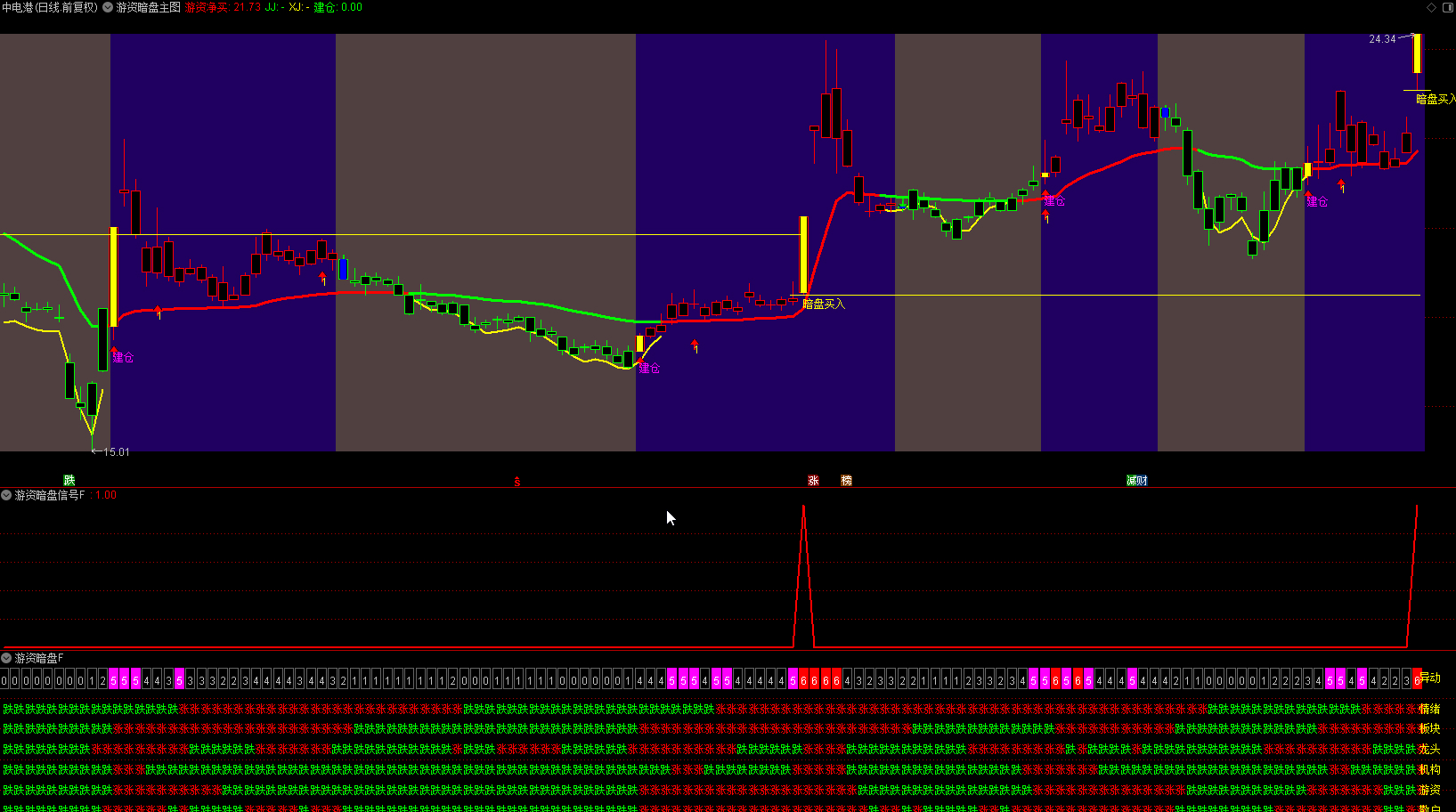Expand the 游资暗盘F indicator dropdown arrow
This screenshot has width=1456, height=812.
[x=6, y=658]
